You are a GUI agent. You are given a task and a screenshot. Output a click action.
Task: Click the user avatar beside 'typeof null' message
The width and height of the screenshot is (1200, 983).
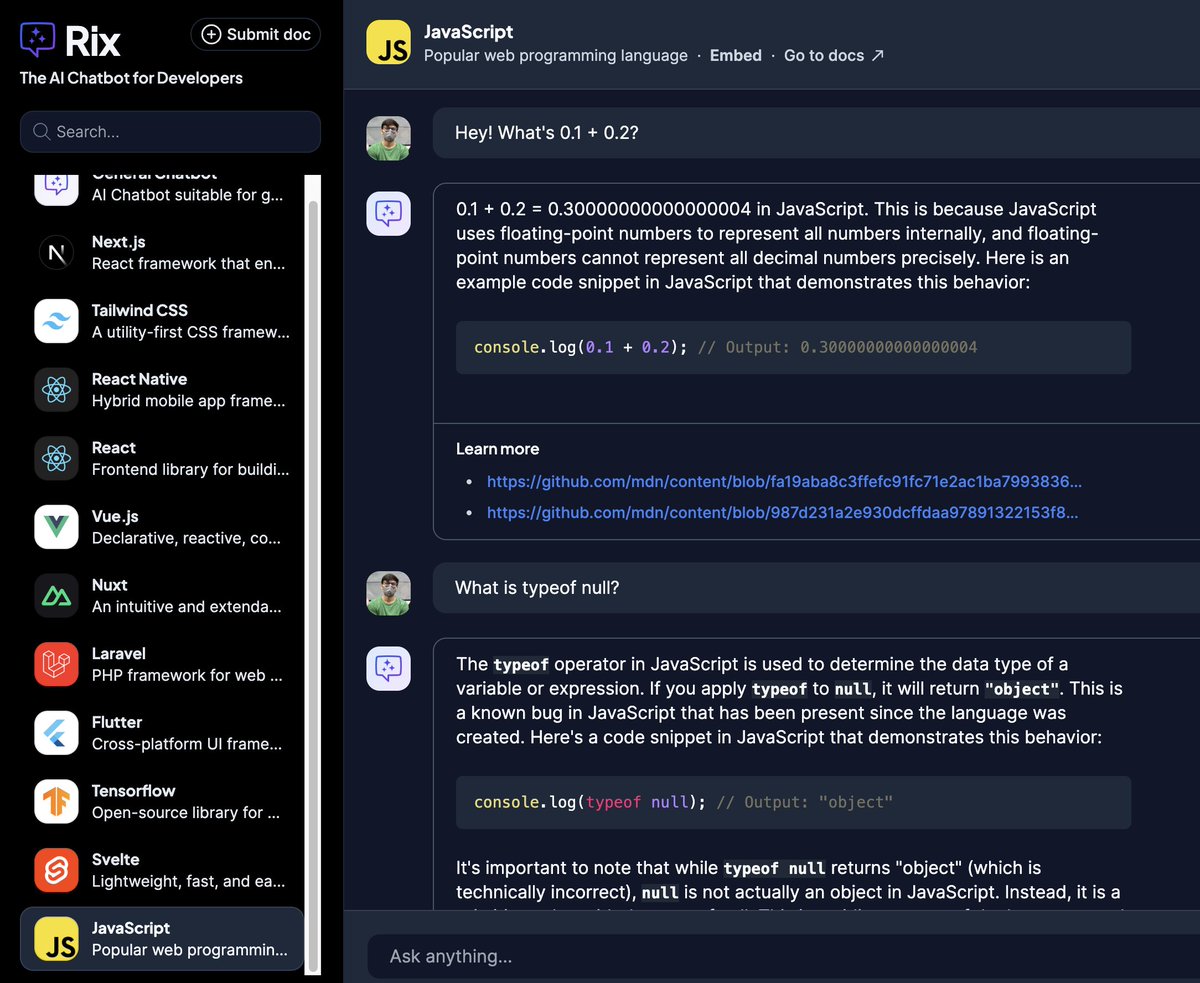coord(388,593)
